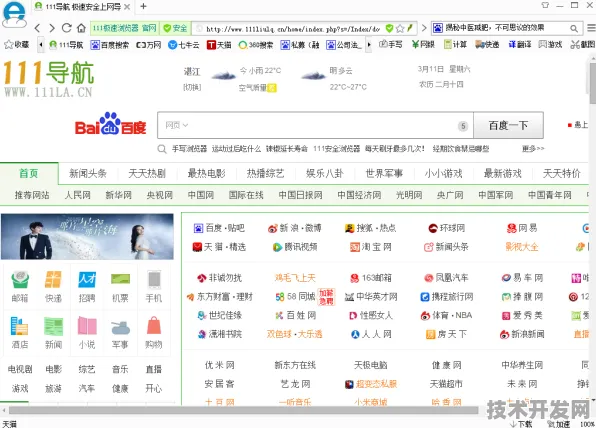Expand the chevron beside the address bar
The image size is (596, 428).
424,28
